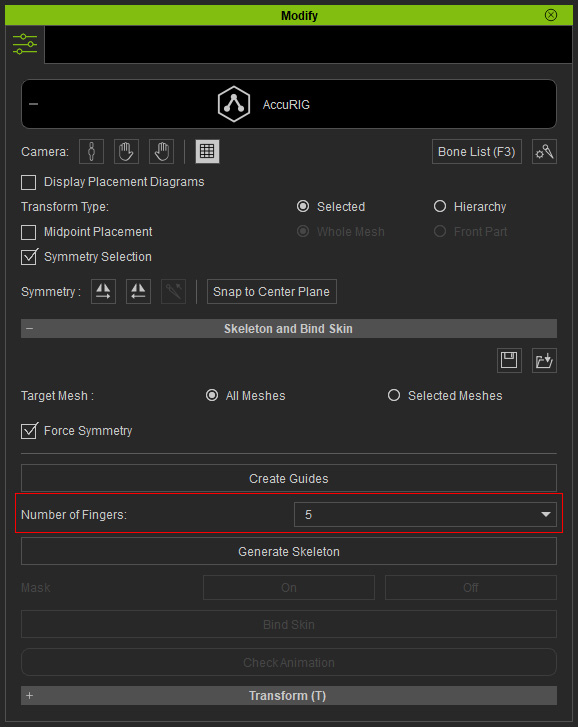Choose Selected Meshes as target mesh
Image resolution: width=578 pixels, height=727 pixels.
tap(394, 395)
